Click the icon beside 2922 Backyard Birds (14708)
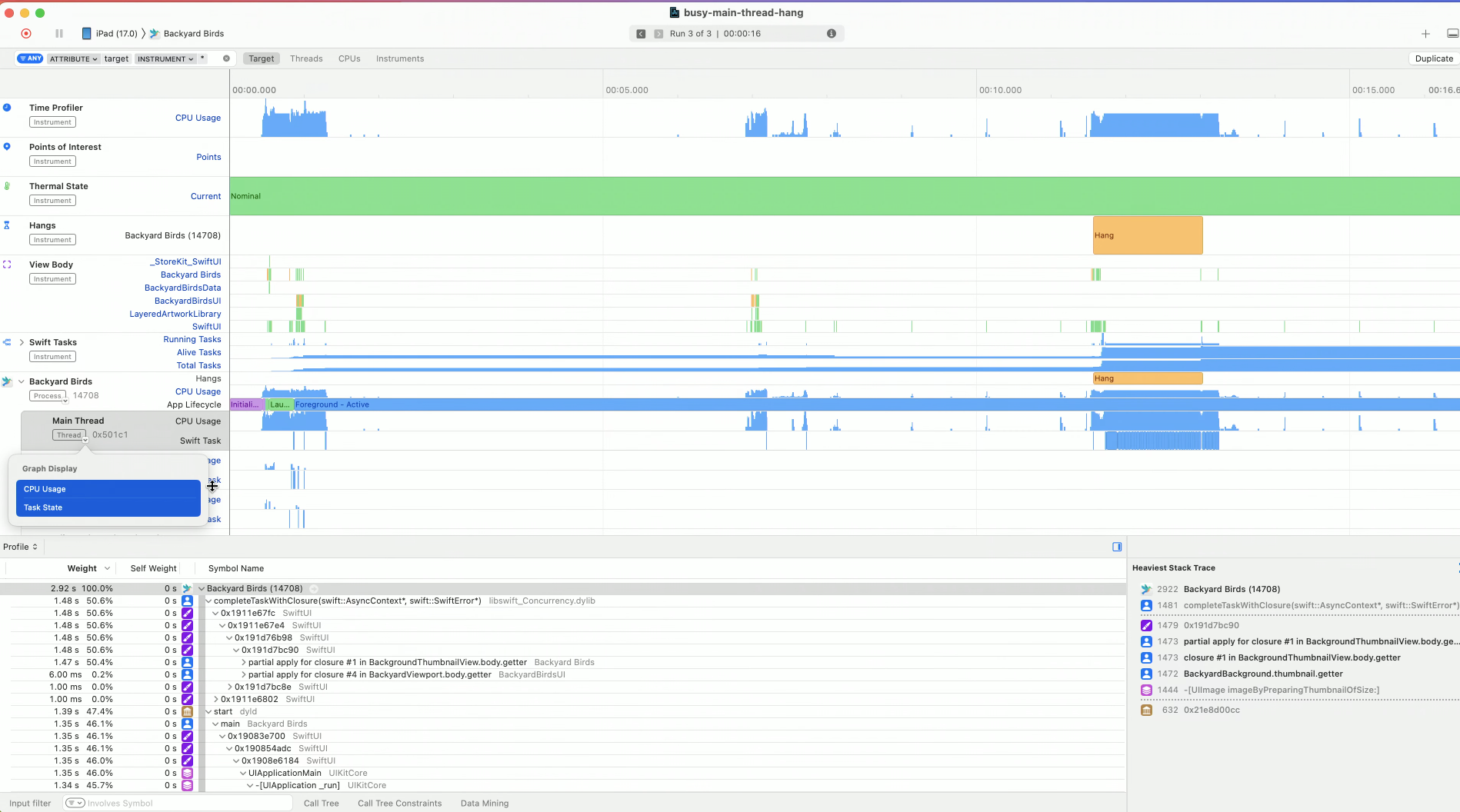 tap(1146, 589)
